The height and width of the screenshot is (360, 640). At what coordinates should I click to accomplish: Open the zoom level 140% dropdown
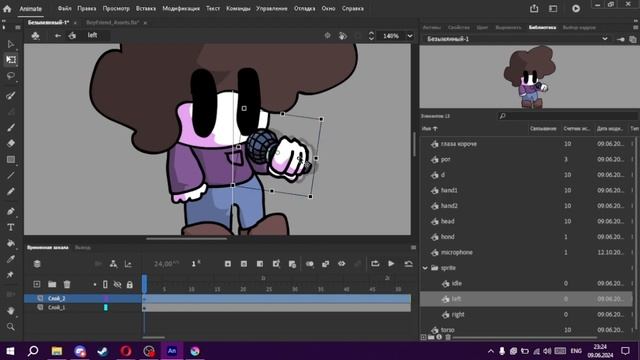(x=410, y=36)
